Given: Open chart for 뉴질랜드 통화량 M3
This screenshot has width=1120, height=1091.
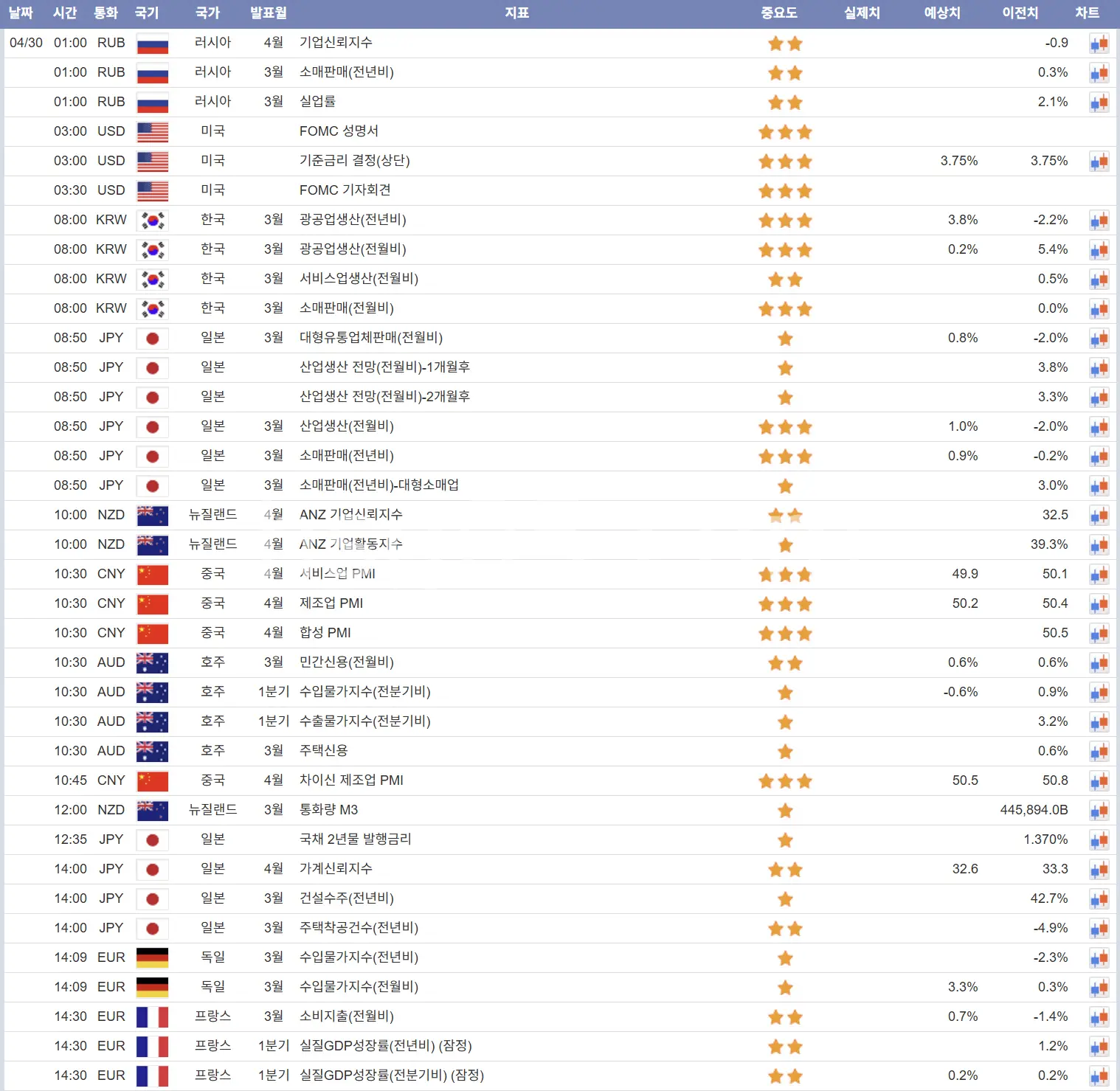Looking at the screenshot, I should pyautogui.click(x=1099, y=811).
